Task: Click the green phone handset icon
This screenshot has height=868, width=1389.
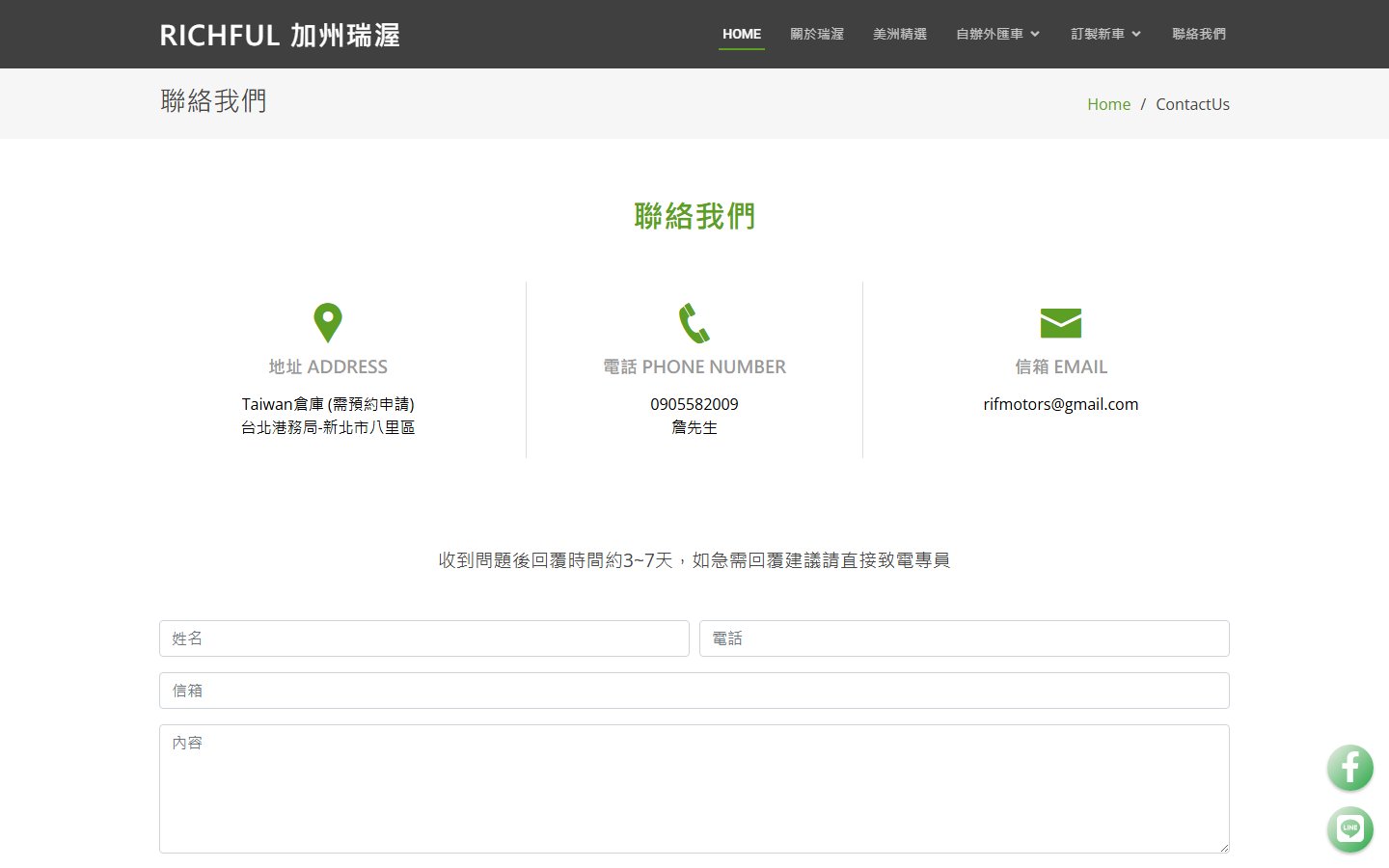Action: pos(694,323)
